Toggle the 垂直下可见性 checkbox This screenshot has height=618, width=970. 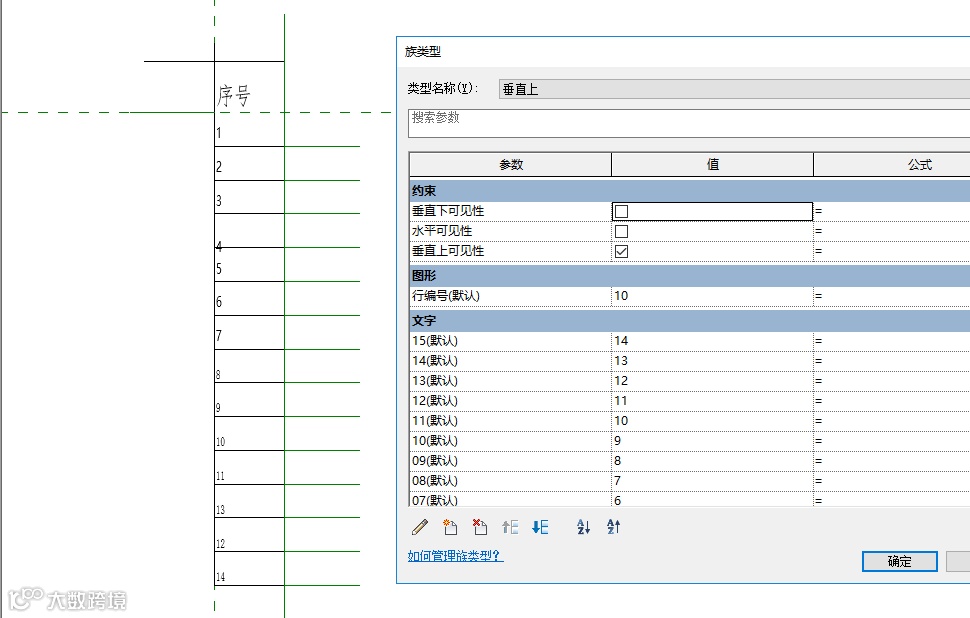[x=621, y=212]
